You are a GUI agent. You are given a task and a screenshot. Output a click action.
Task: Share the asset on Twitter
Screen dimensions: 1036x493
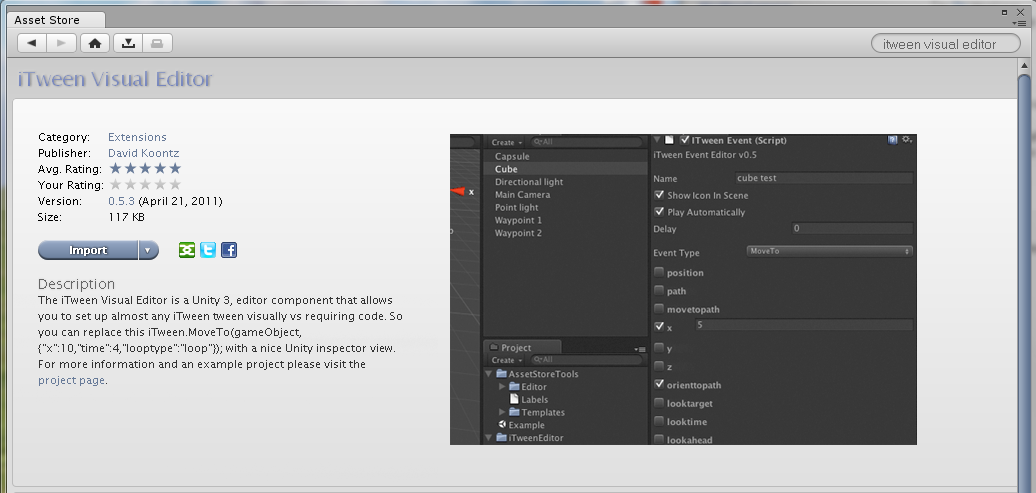(x=207, y=250)
